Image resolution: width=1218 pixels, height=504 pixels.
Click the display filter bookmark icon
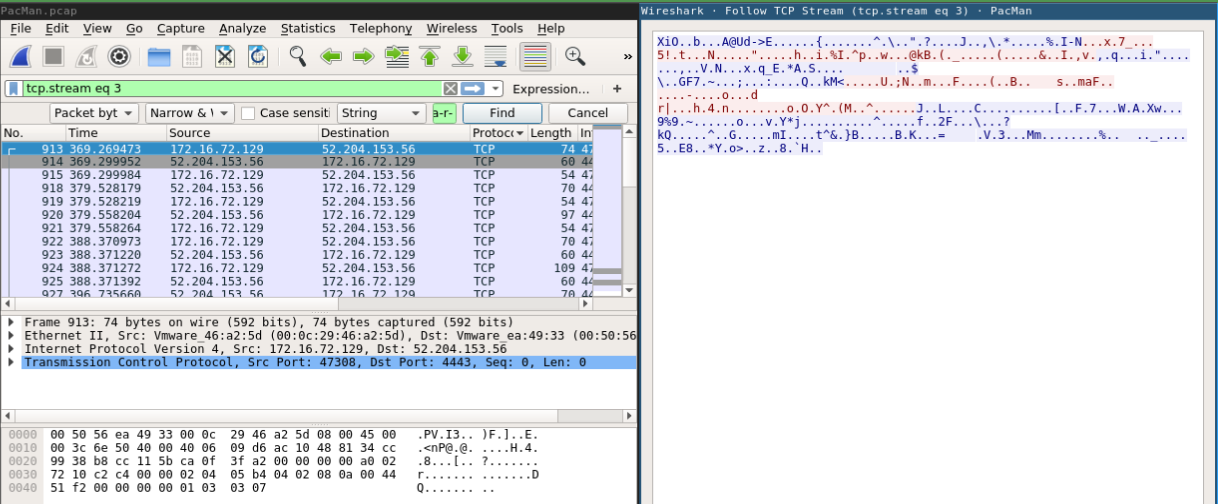tap(15, 88)
